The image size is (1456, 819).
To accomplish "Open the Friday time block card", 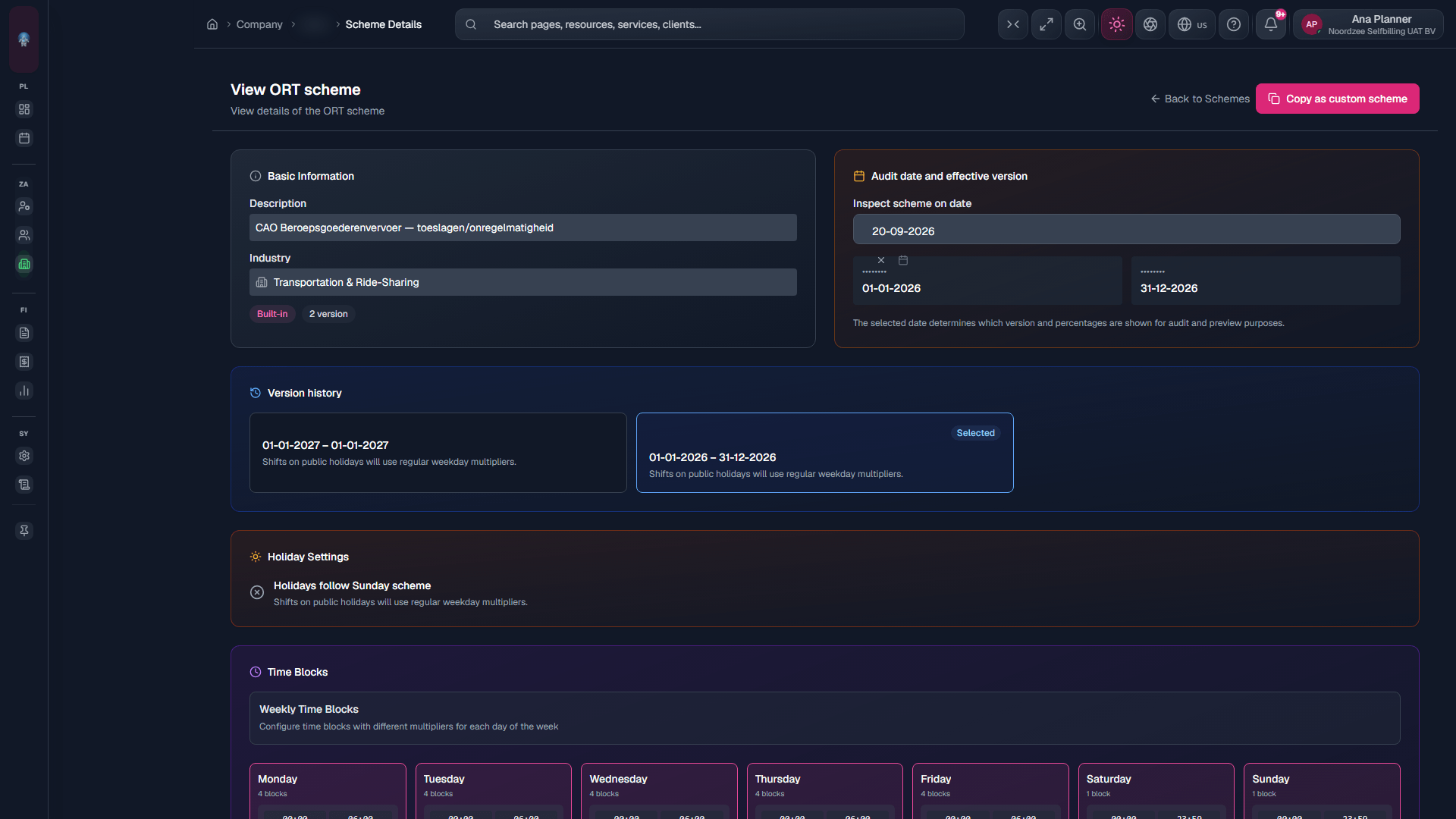I will [x=990, y=791].
